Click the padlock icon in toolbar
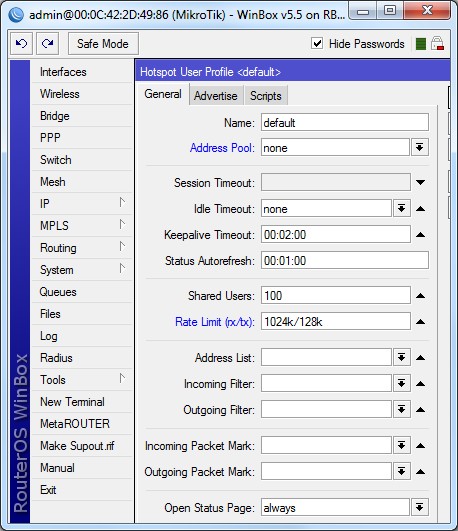This screenshot has height=531, width=458. coord(437,44)
